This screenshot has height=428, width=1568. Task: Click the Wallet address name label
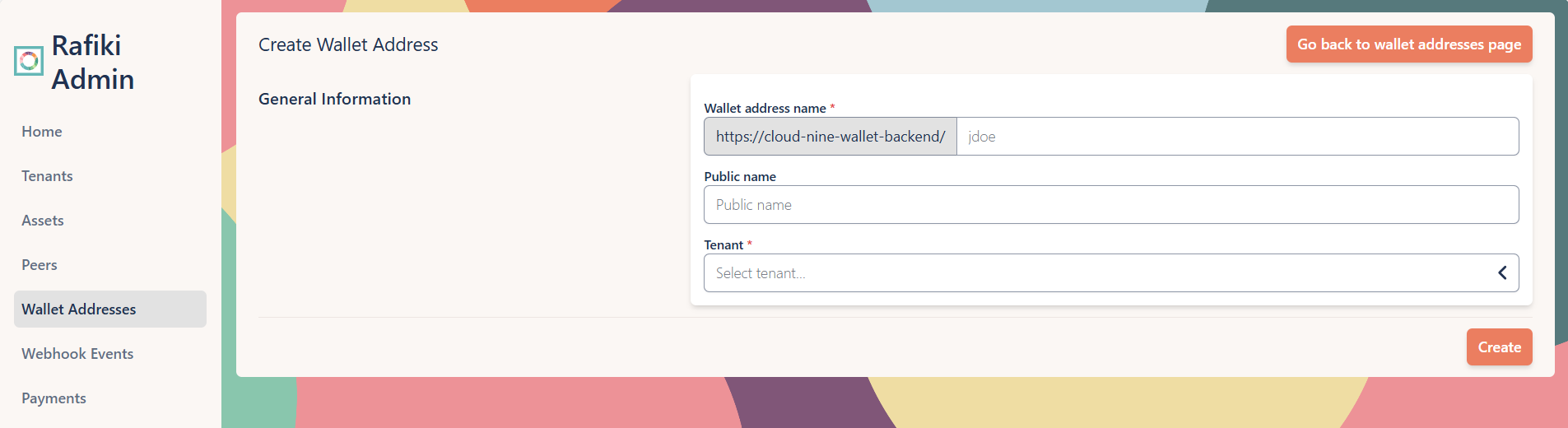(765, 109)
